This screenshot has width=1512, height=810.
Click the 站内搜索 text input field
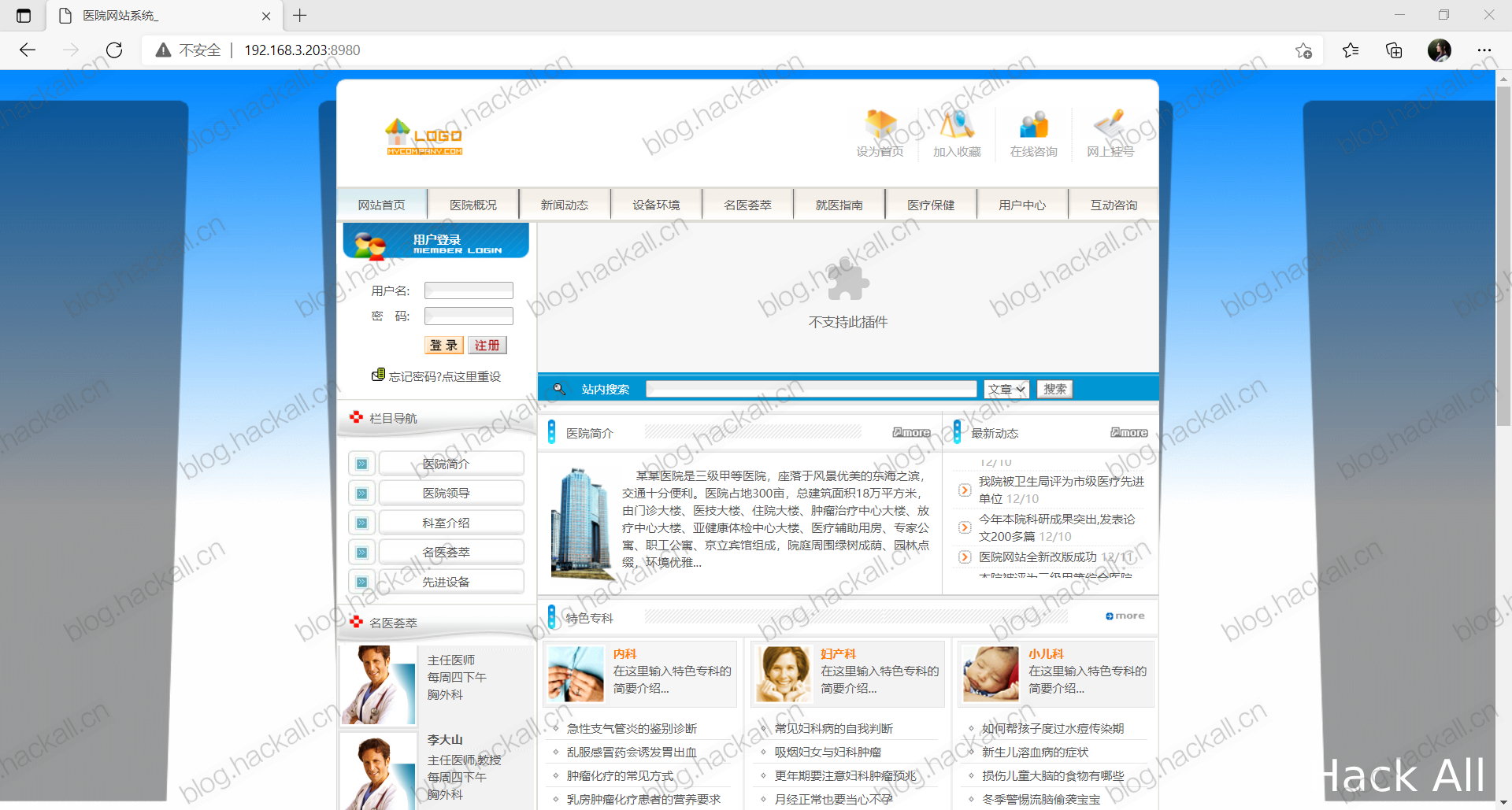tap(811, 389)
